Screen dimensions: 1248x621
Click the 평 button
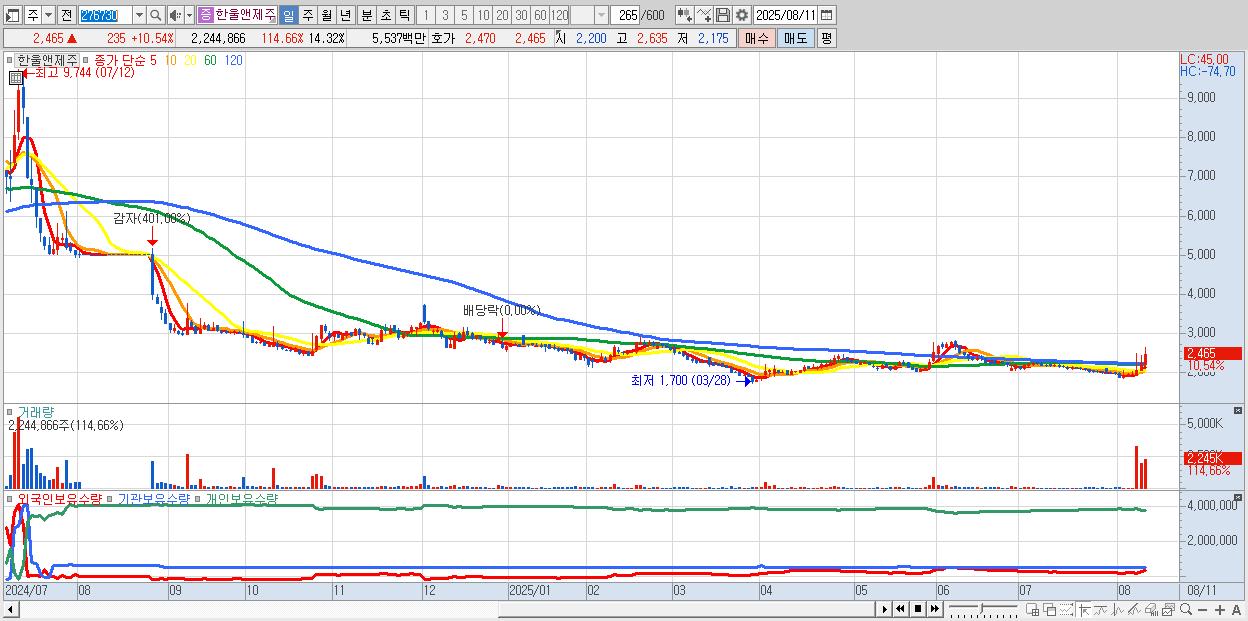[826, 38]
